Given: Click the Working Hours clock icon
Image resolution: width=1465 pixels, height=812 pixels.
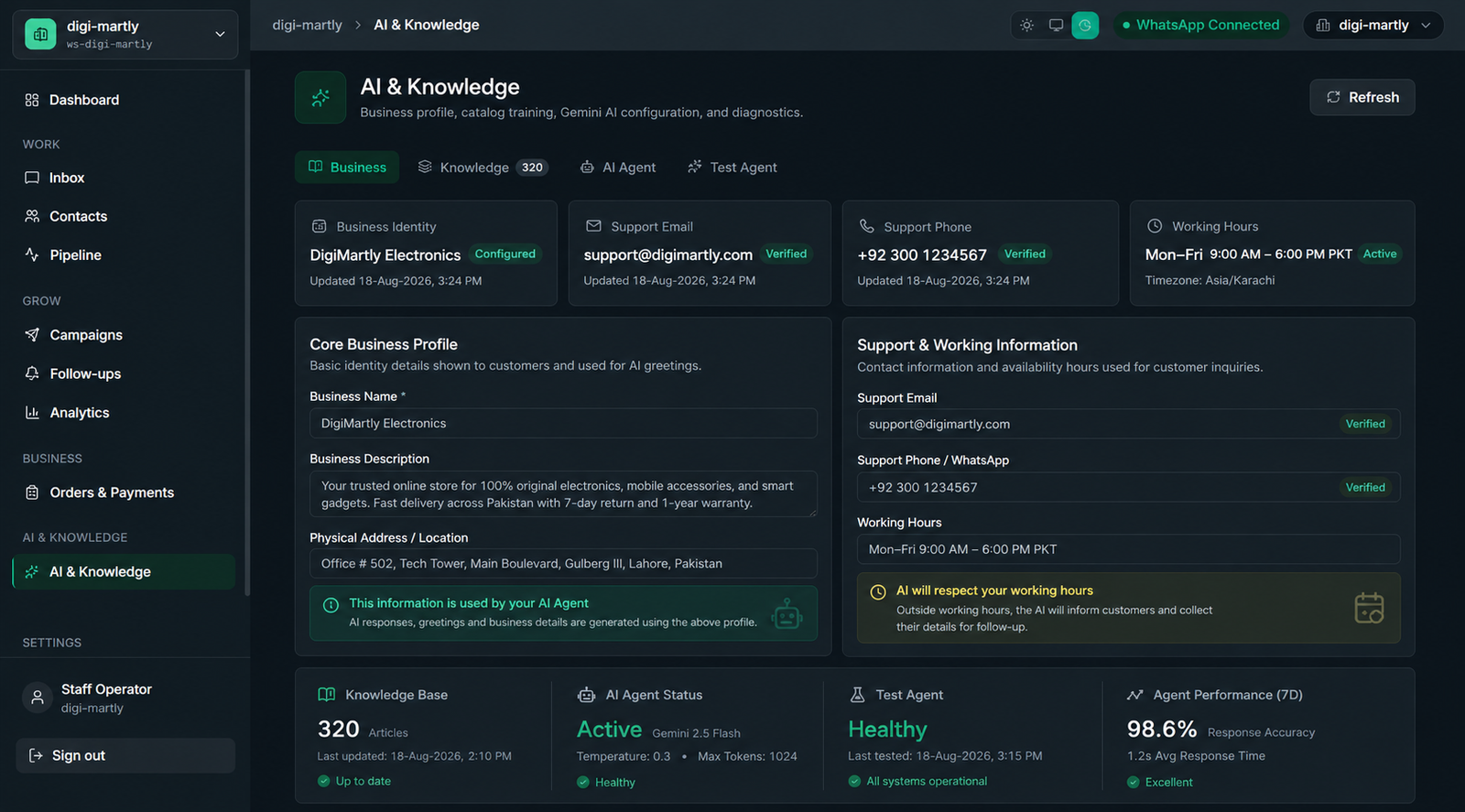Looking at the screenshot, I should [x=1155, y=225].
